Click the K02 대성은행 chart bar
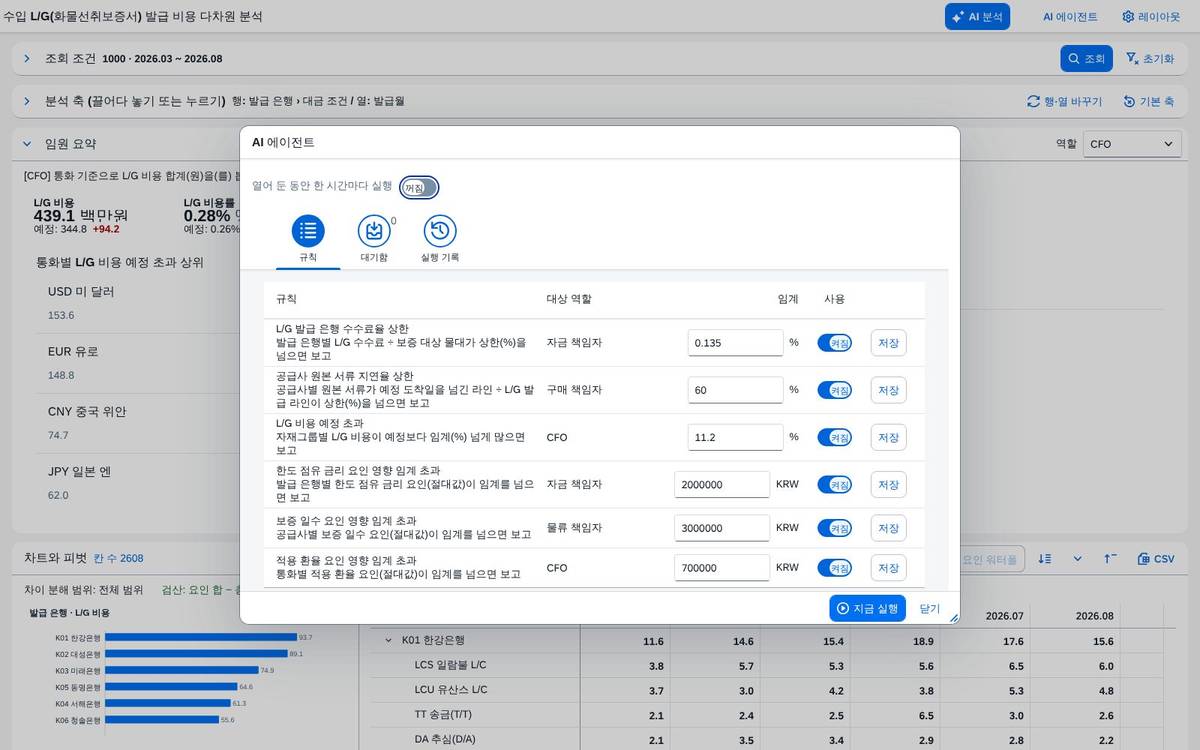Viewport: 1200px width, 750px height. pyautogui.click(x=196, y=654)
